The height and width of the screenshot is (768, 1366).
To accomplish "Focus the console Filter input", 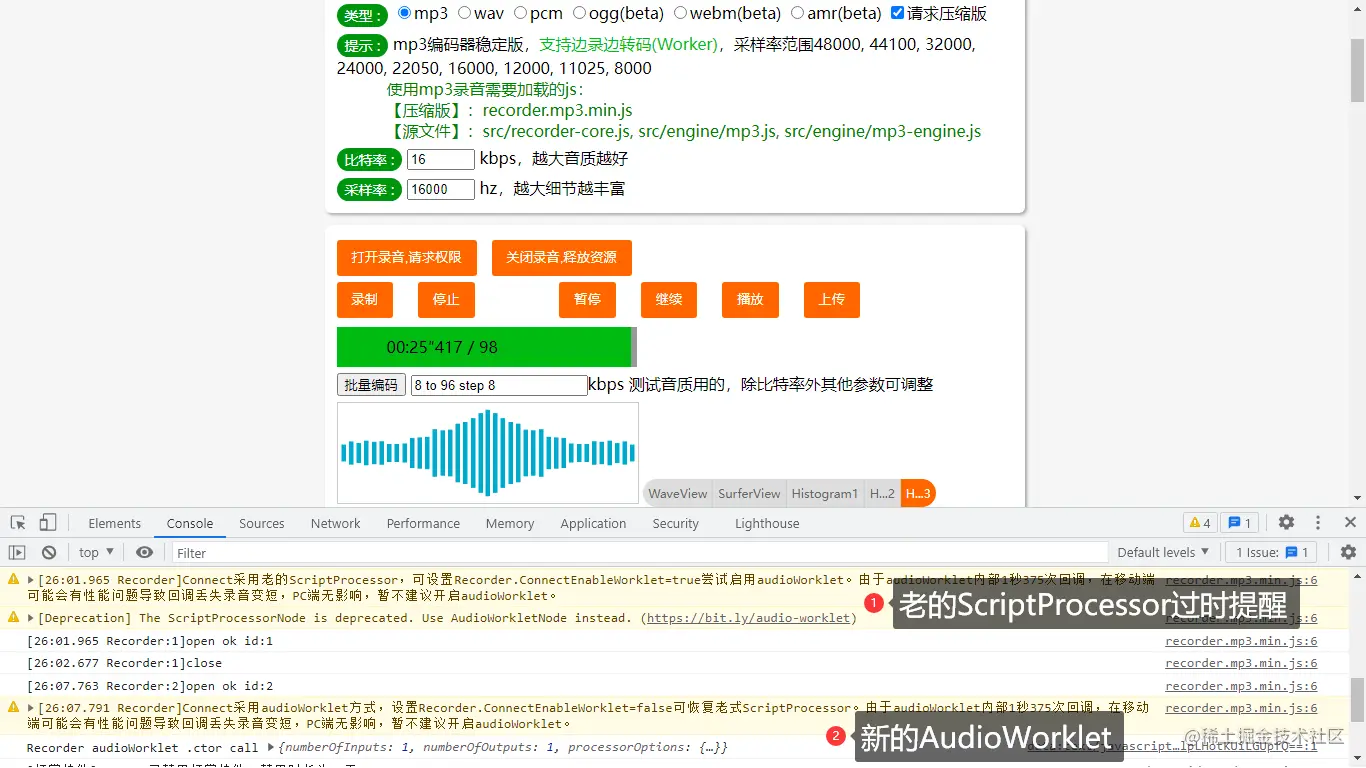I will [x=640, y=553].
